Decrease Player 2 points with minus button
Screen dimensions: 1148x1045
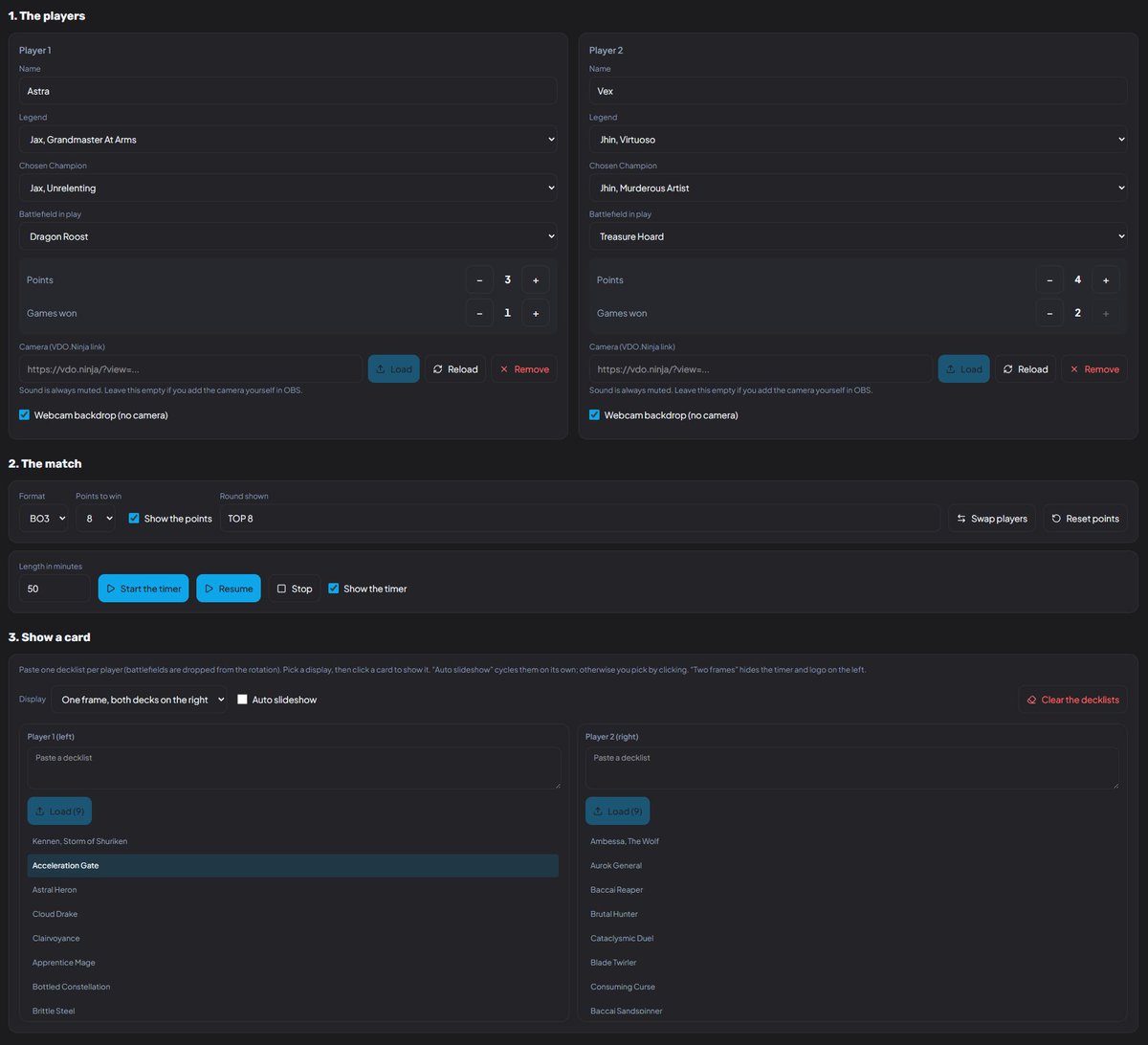tap(1049, 279)
